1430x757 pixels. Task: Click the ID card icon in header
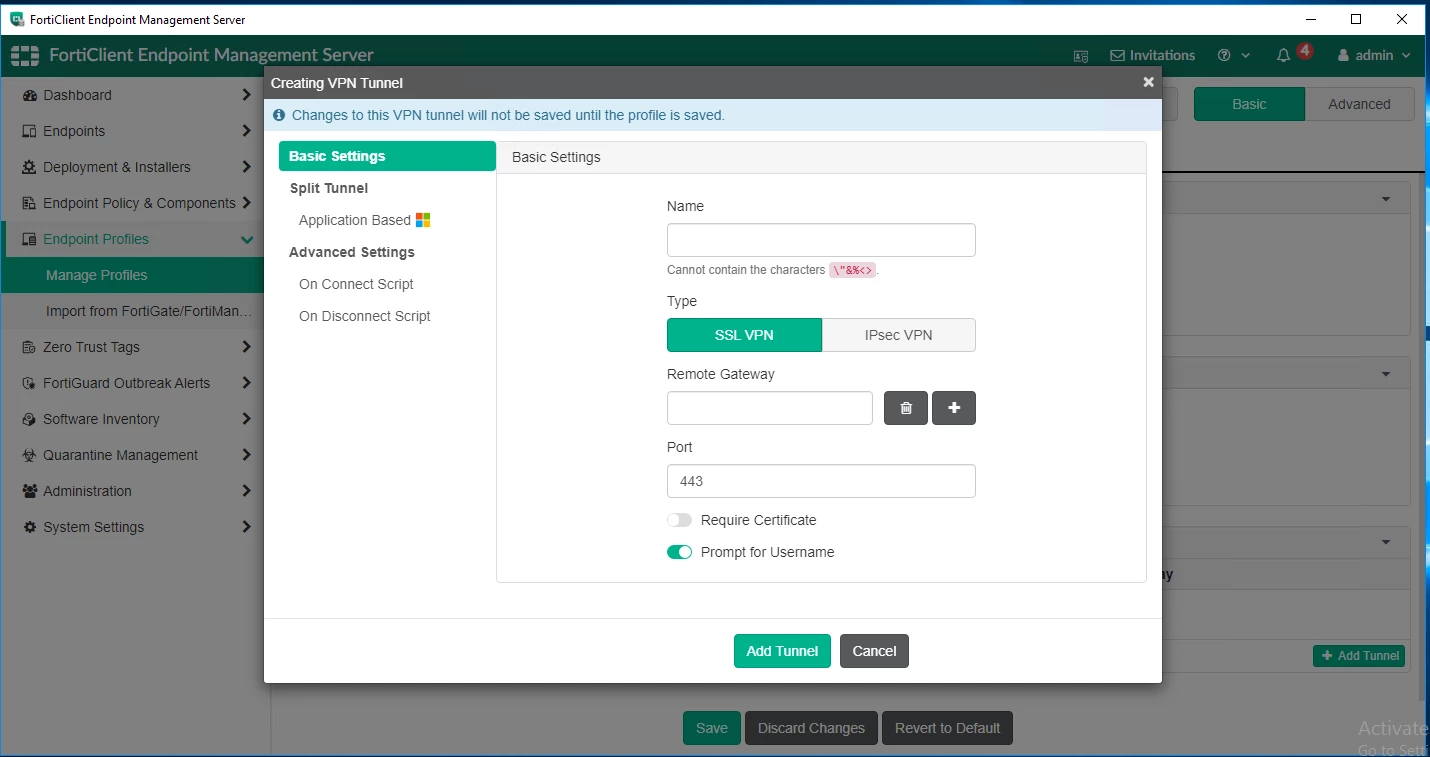pyautogui.click(x=1081, y=56)
